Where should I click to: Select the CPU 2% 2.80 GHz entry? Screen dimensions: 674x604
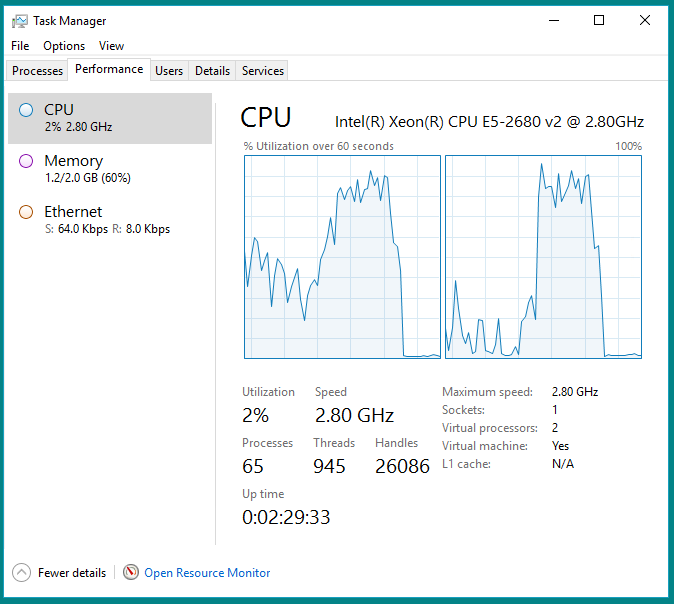pyautogui.click(x=110, y=118)
